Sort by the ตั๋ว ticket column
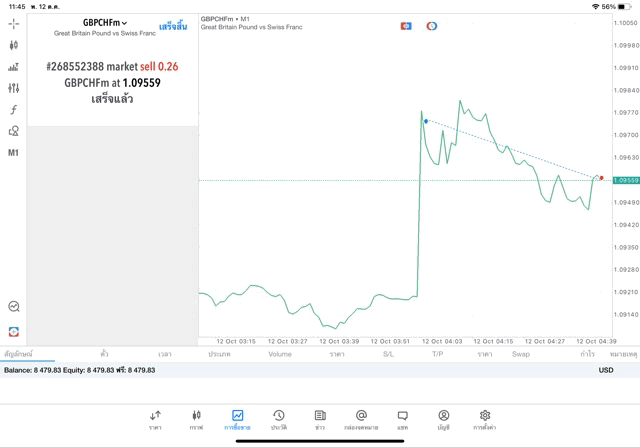640x447 pixels. click(x=104, y=354)
